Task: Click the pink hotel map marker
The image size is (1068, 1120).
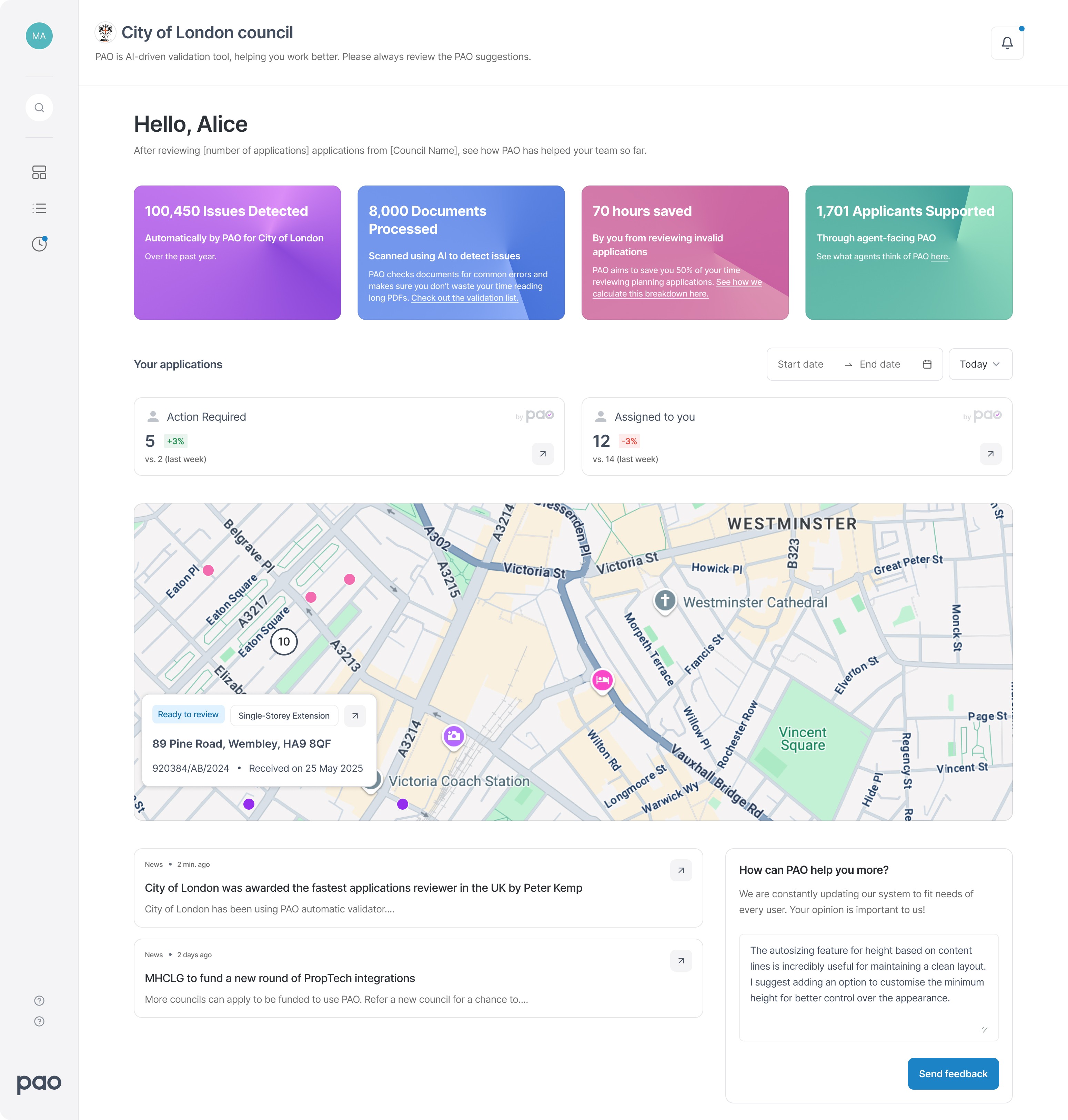Action: [x=602, y=680]
